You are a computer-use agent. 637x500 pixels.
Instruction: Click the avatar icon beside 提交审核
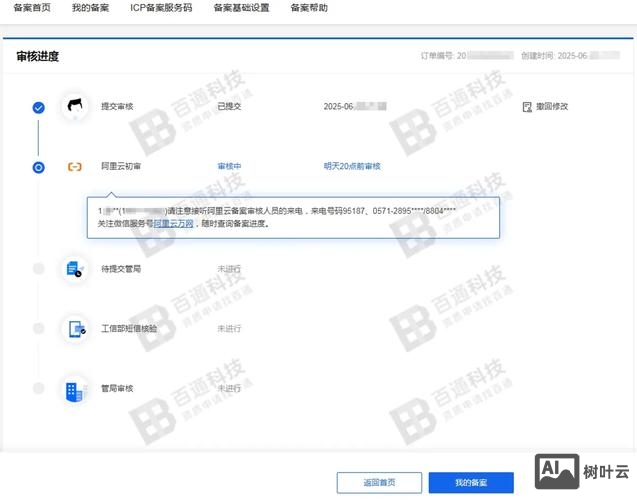75,106
